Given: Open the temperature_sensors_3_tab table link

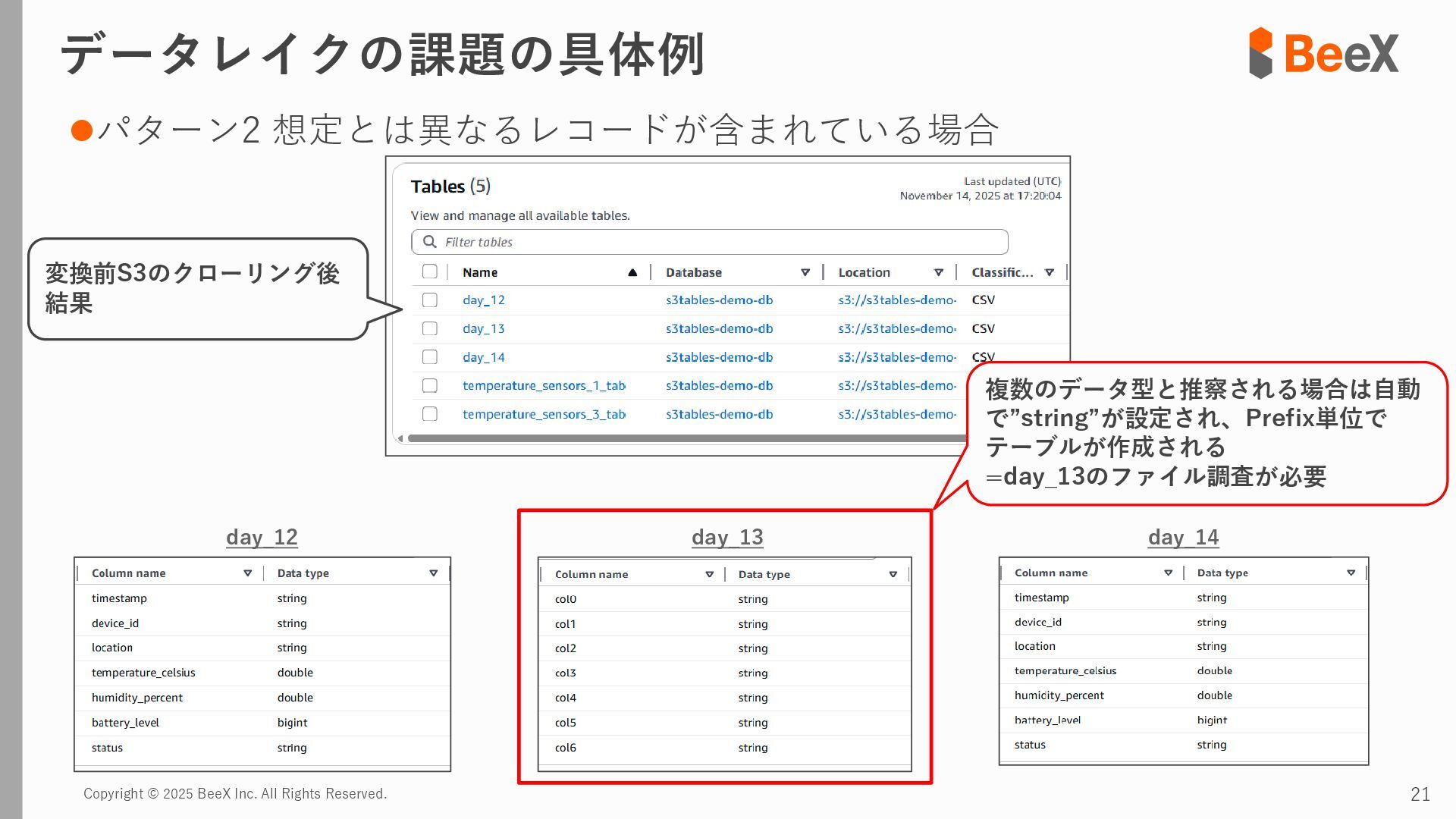Looking at the screenshot, I should [x=544, y=414].
